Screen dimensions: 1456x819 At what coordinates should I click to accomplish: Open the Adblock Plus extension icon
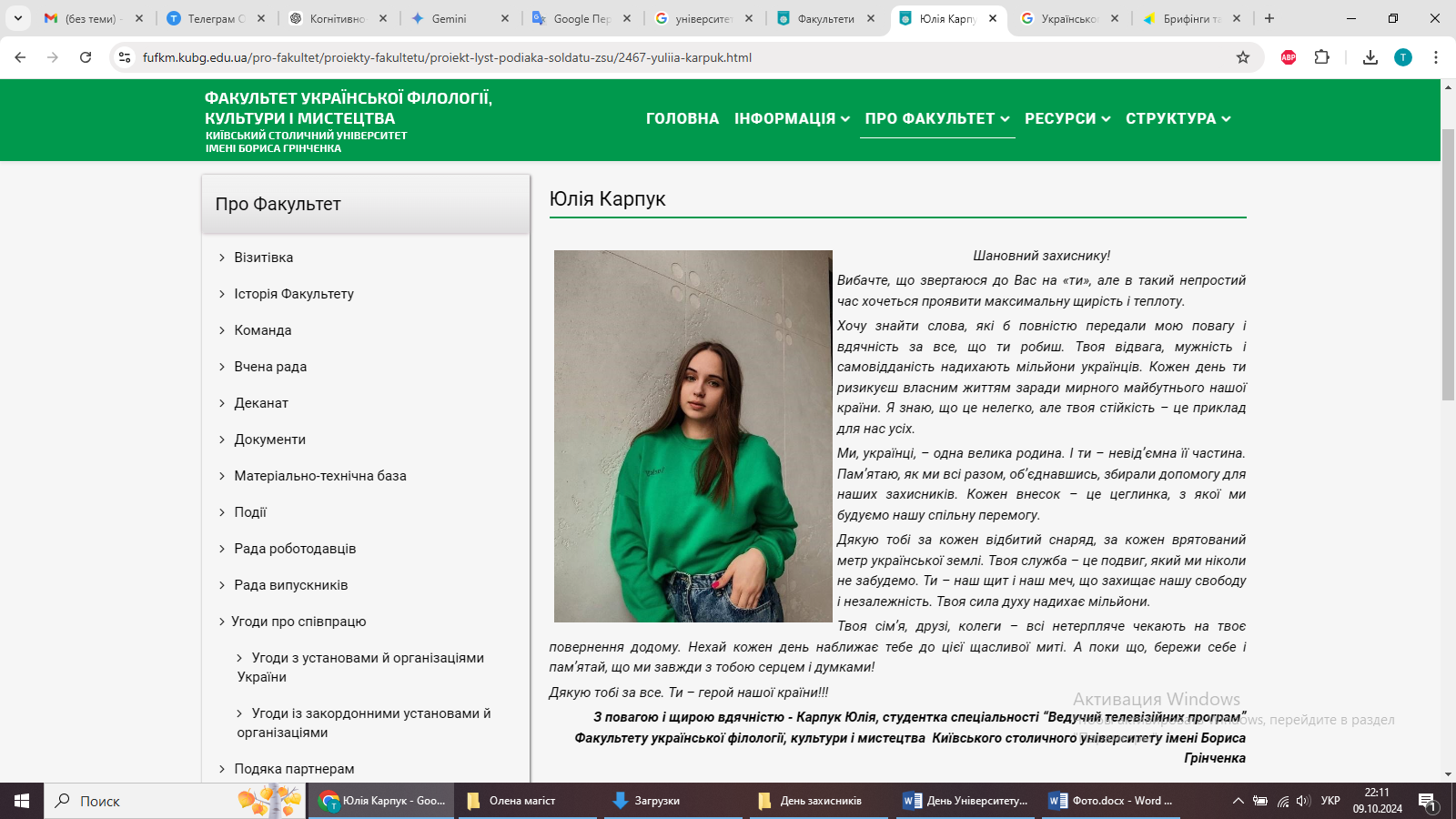click(1289, 57)
